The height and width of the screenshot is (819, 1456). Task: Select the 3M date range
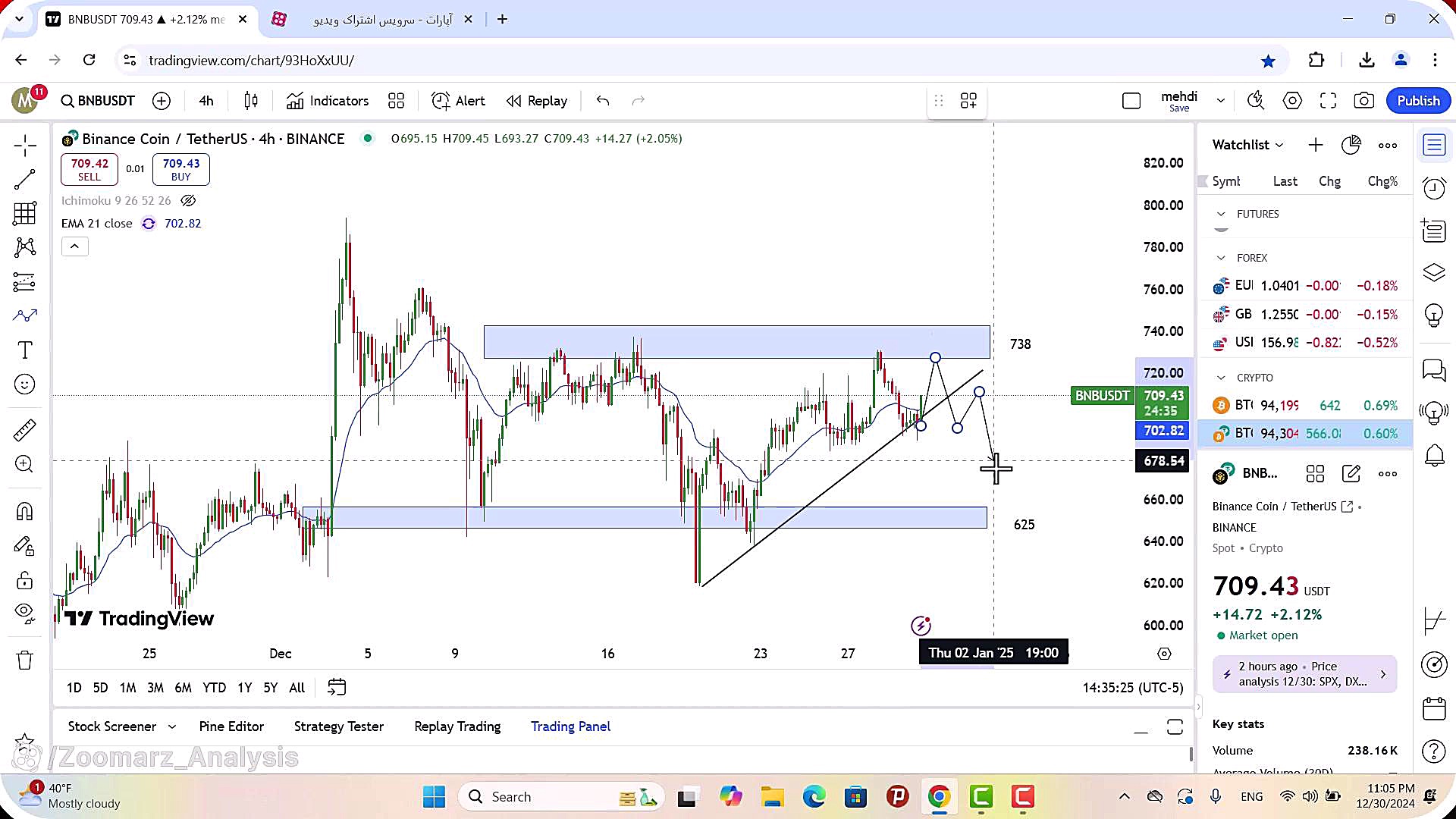[x=155, y=688]
